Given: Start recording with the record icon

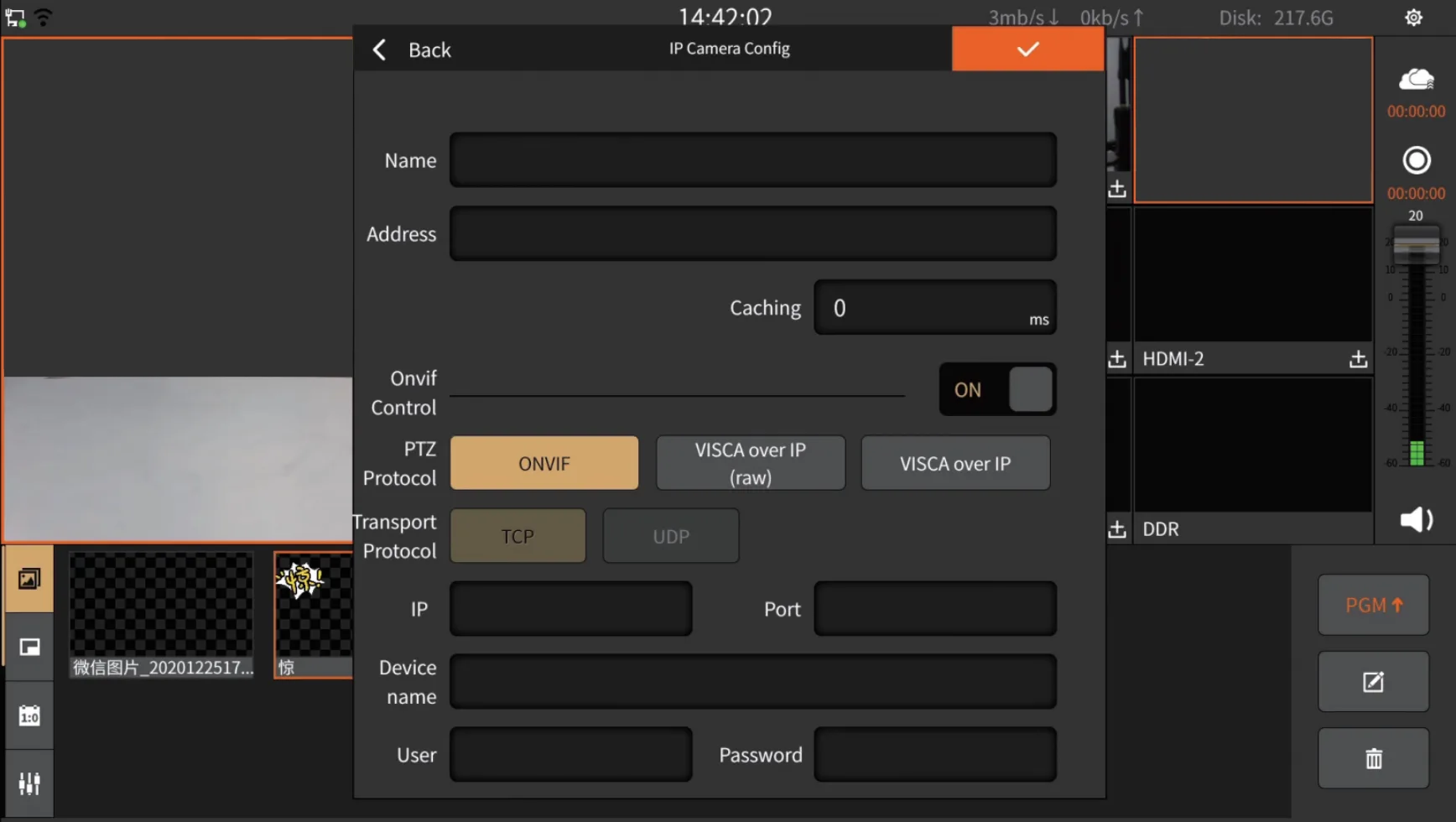Looking at the screenshot, I should click(x=1416, y=159).
